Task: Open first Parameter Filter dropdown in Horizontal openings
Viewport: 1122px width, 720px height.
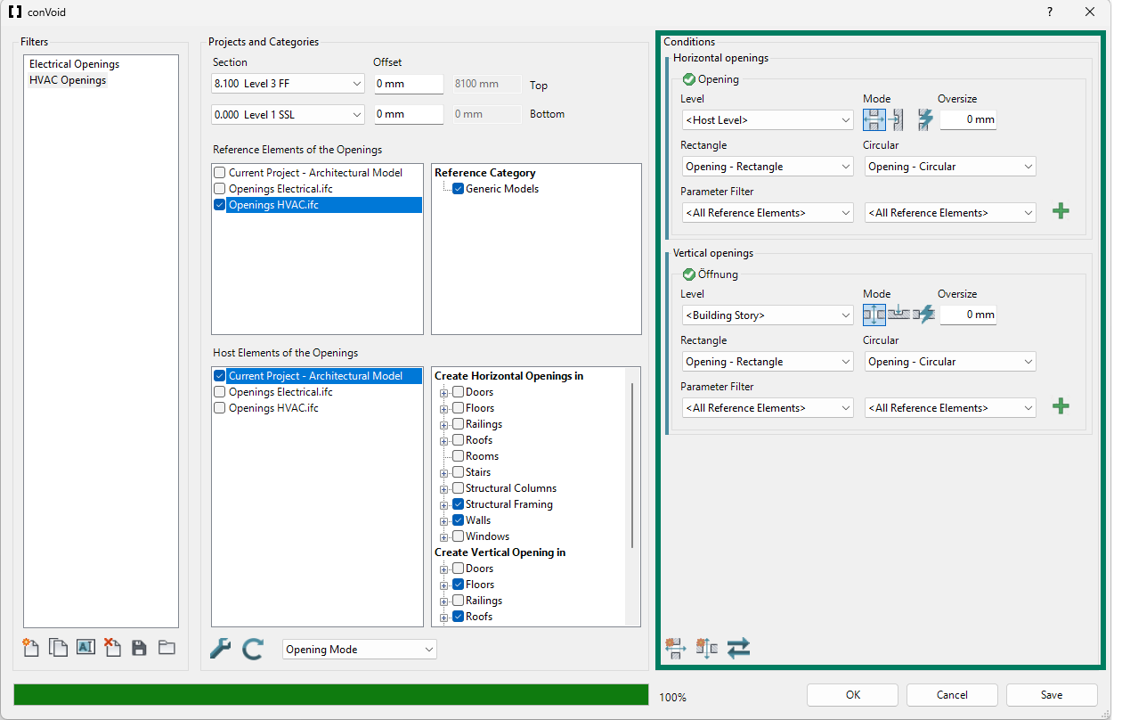Action: (x=767, y=213)
